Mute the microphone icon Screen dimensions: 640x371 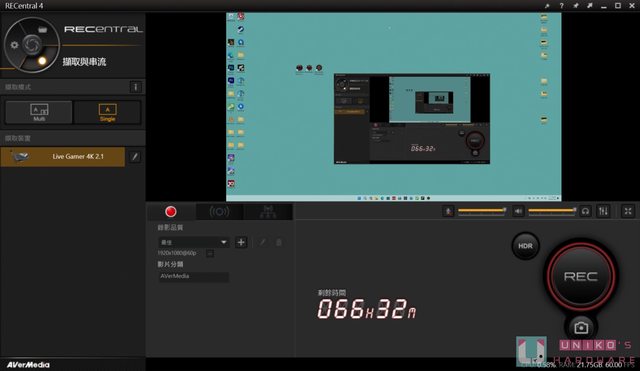tap(448, 211)
